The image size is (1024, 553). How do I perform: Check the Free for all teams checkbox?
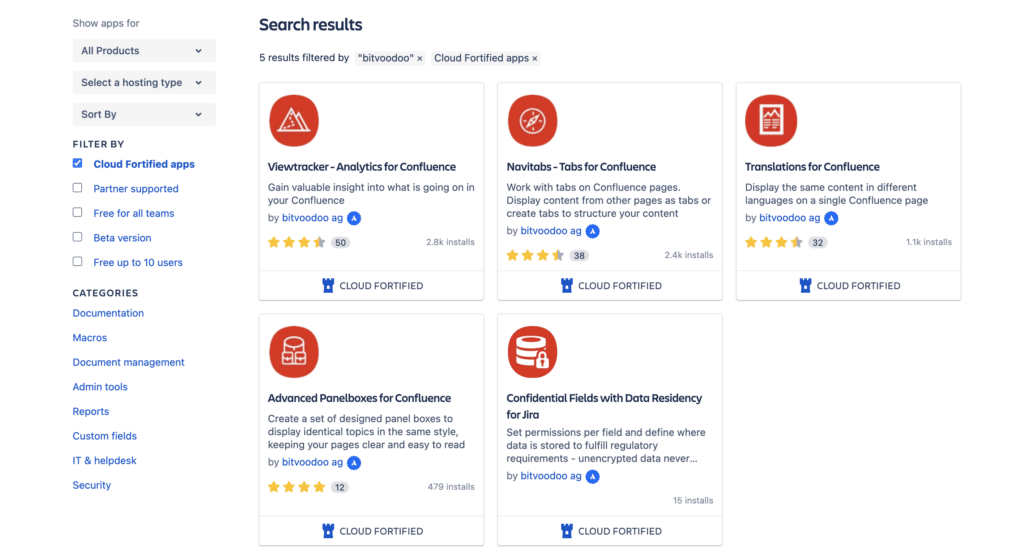coord(78,212)
